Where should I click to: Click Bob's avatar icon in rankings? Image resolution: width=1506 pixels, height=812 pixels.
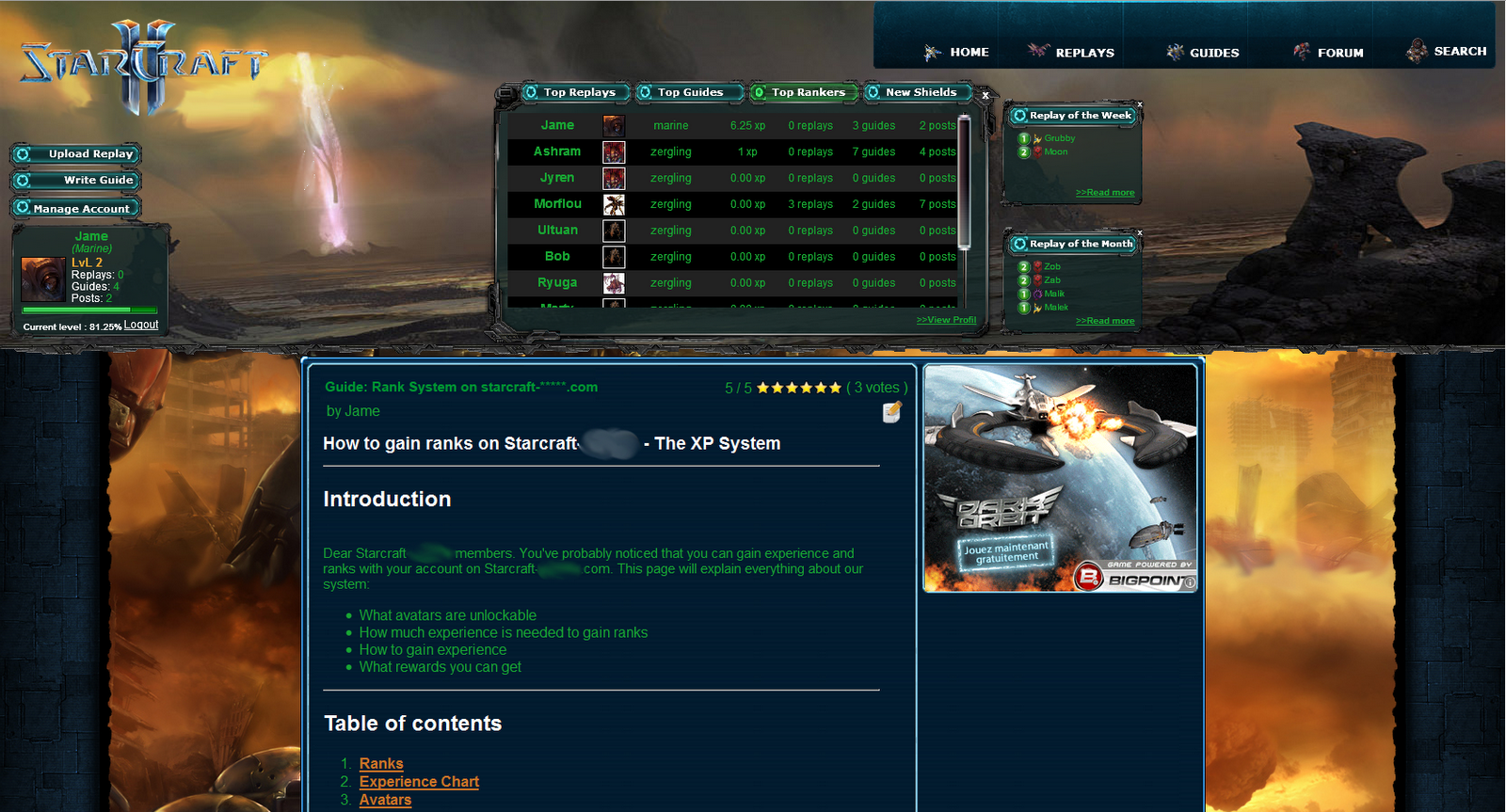point(614,258)
